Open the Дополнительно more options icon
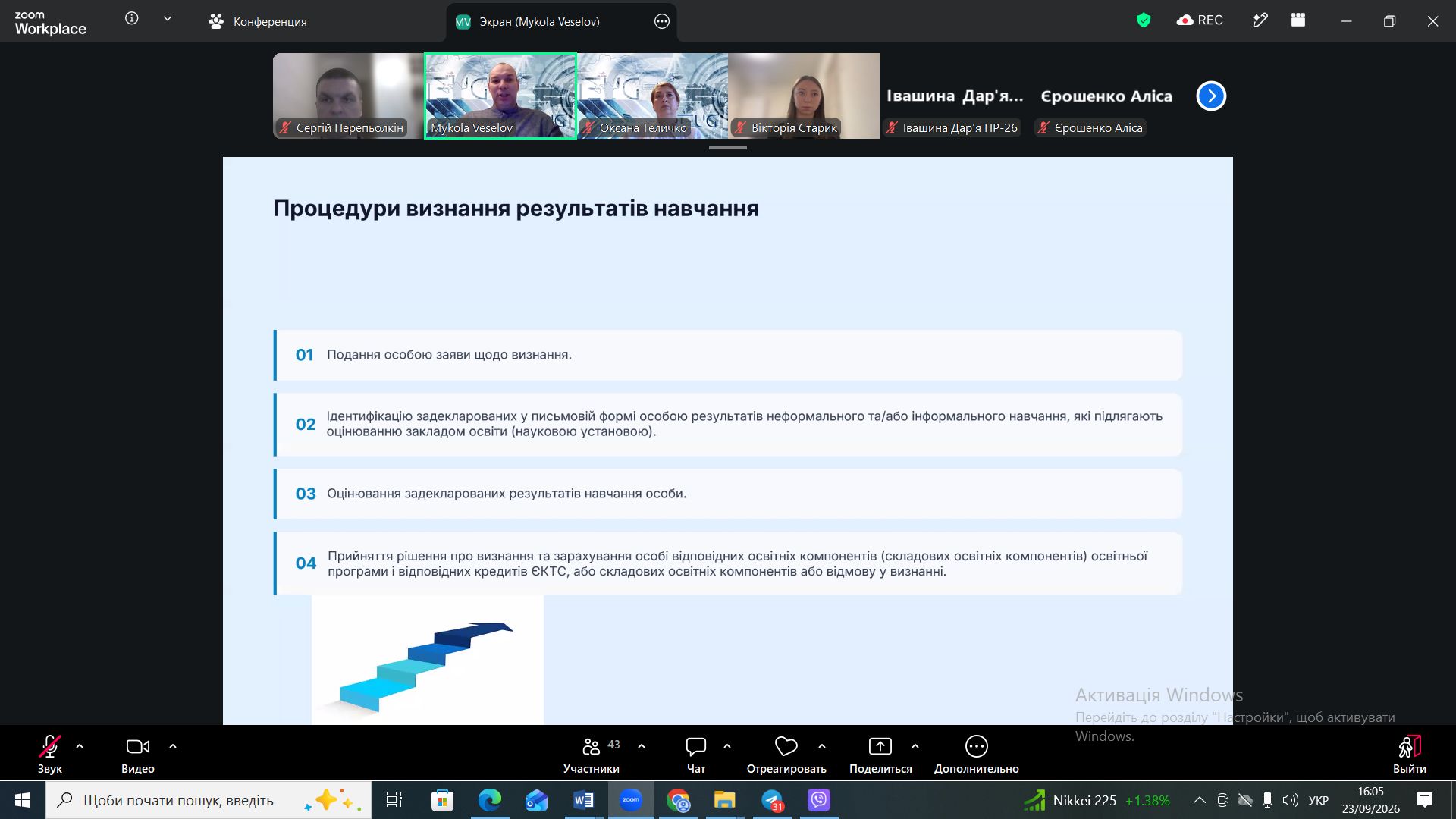The height and width of the screenshot is (819, 1456). (976, 747)
